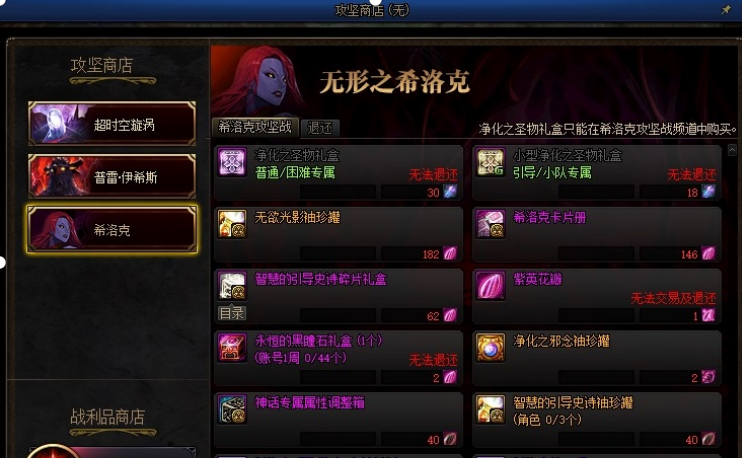Image resolution: width=742 pixels, height=458 pixels.
Task: Select the 净化之邪念袖珍罐 item icon
Action: click(x=490, y=347)
